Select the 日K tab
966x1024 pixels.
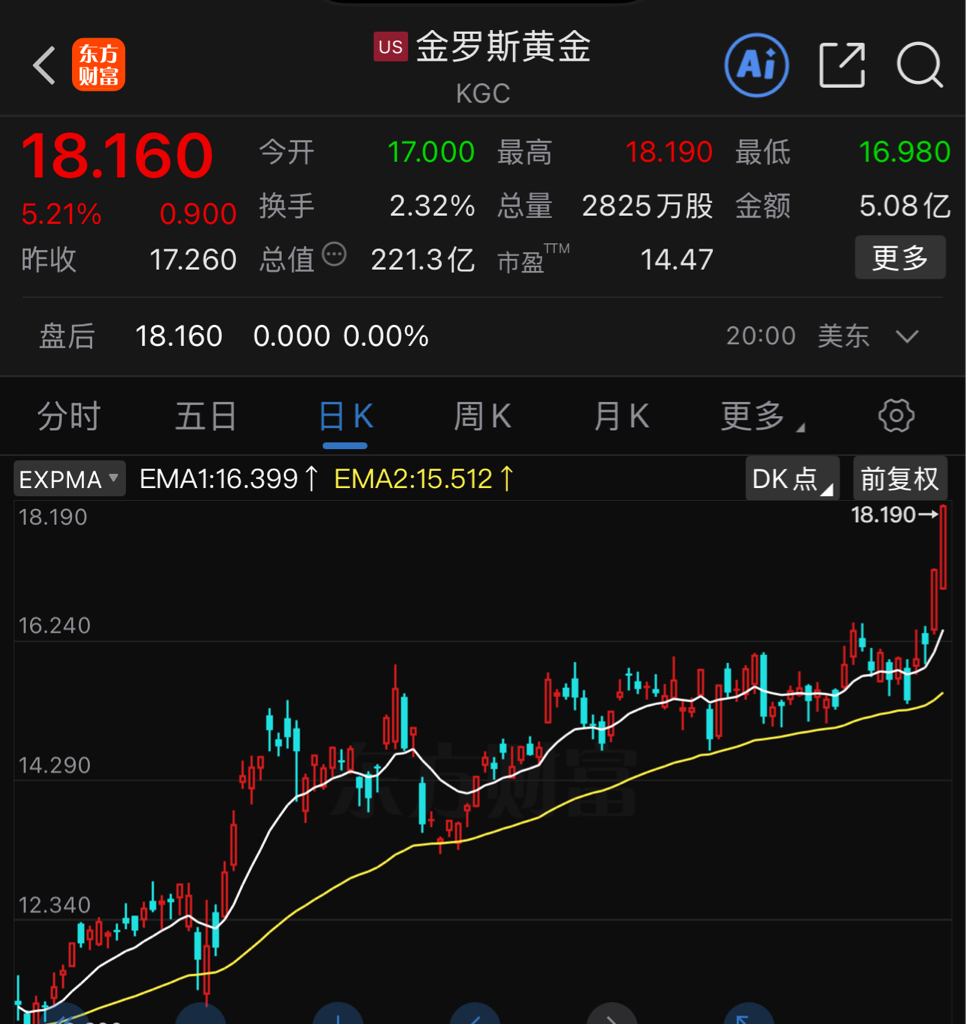click(x=346, y=416)
